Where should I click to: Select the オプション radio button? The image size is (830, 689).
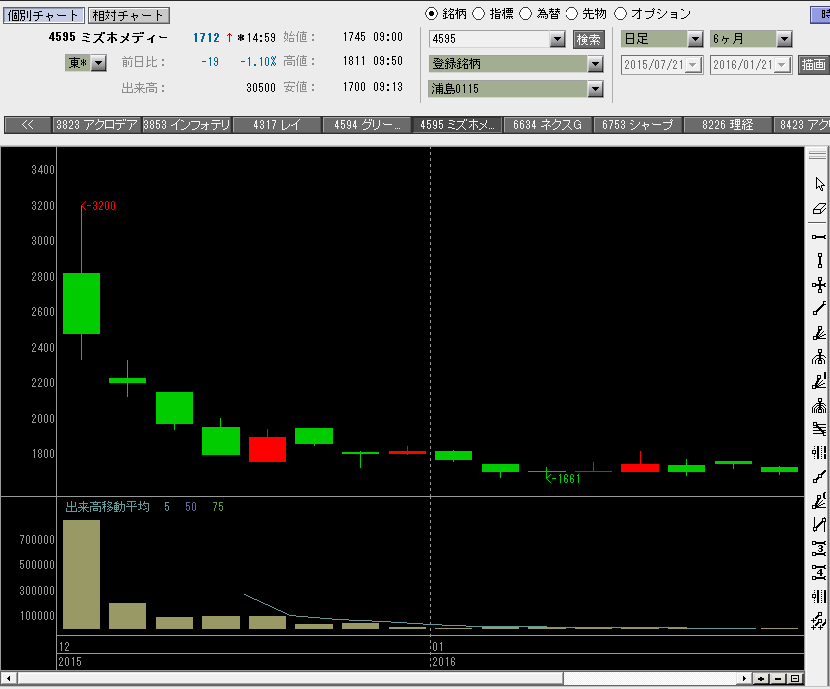pyautogui.click(x=620, y=14)
